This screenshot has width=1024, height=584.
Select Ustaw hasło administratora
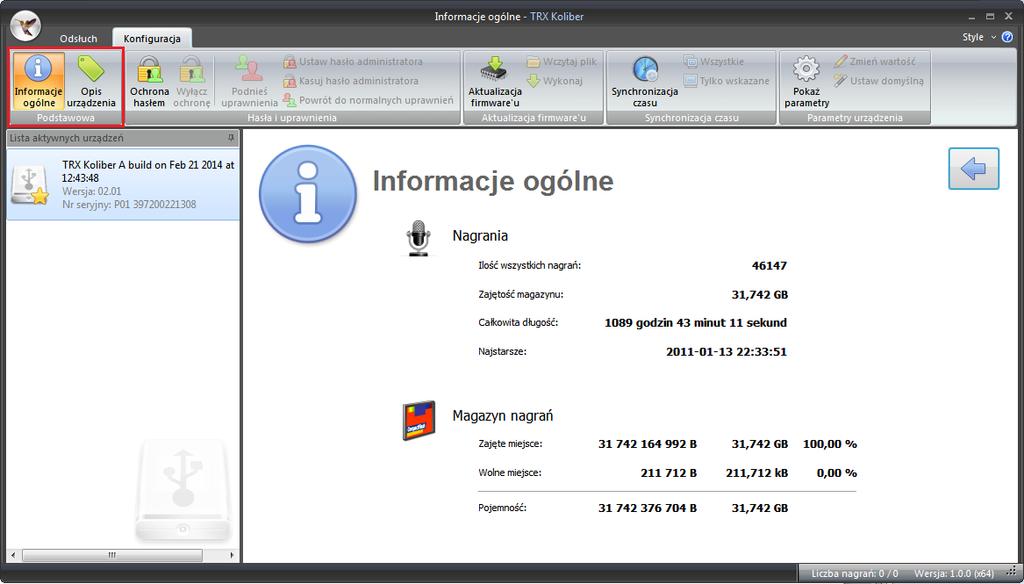[353, 61]
